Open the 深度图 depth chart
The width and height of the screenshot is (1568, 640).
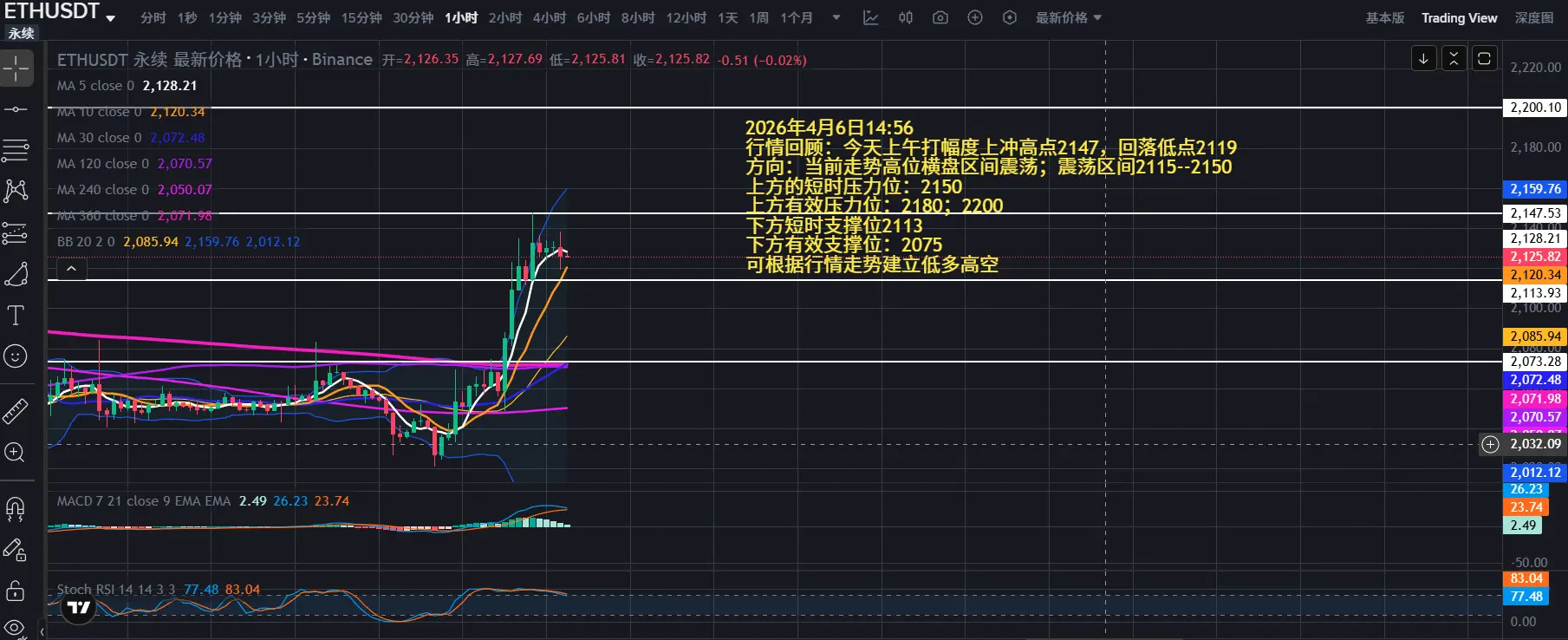(x=1534, y=17)
